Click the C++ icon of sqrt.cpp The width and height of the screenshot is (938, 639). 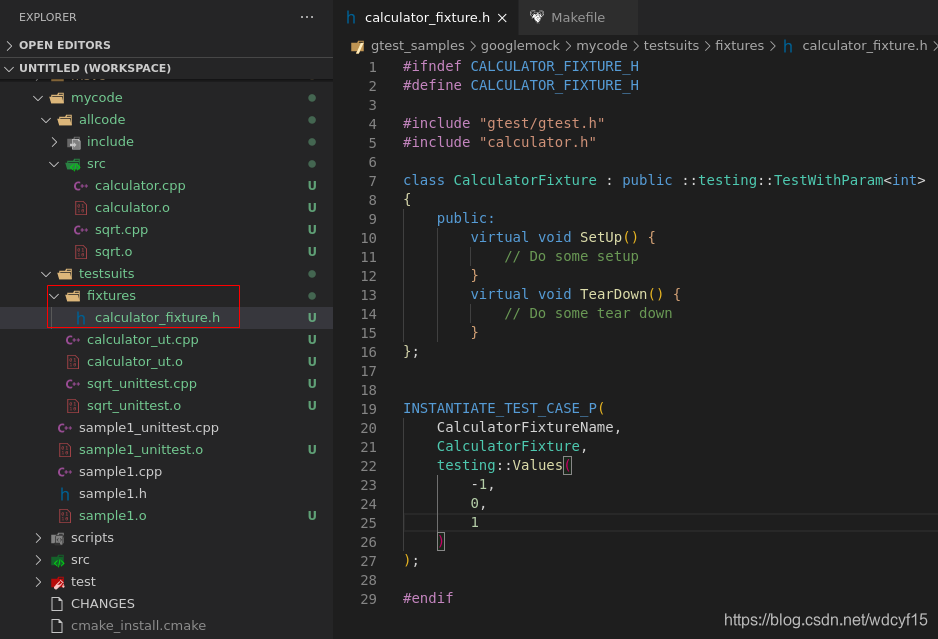[81, 230]
